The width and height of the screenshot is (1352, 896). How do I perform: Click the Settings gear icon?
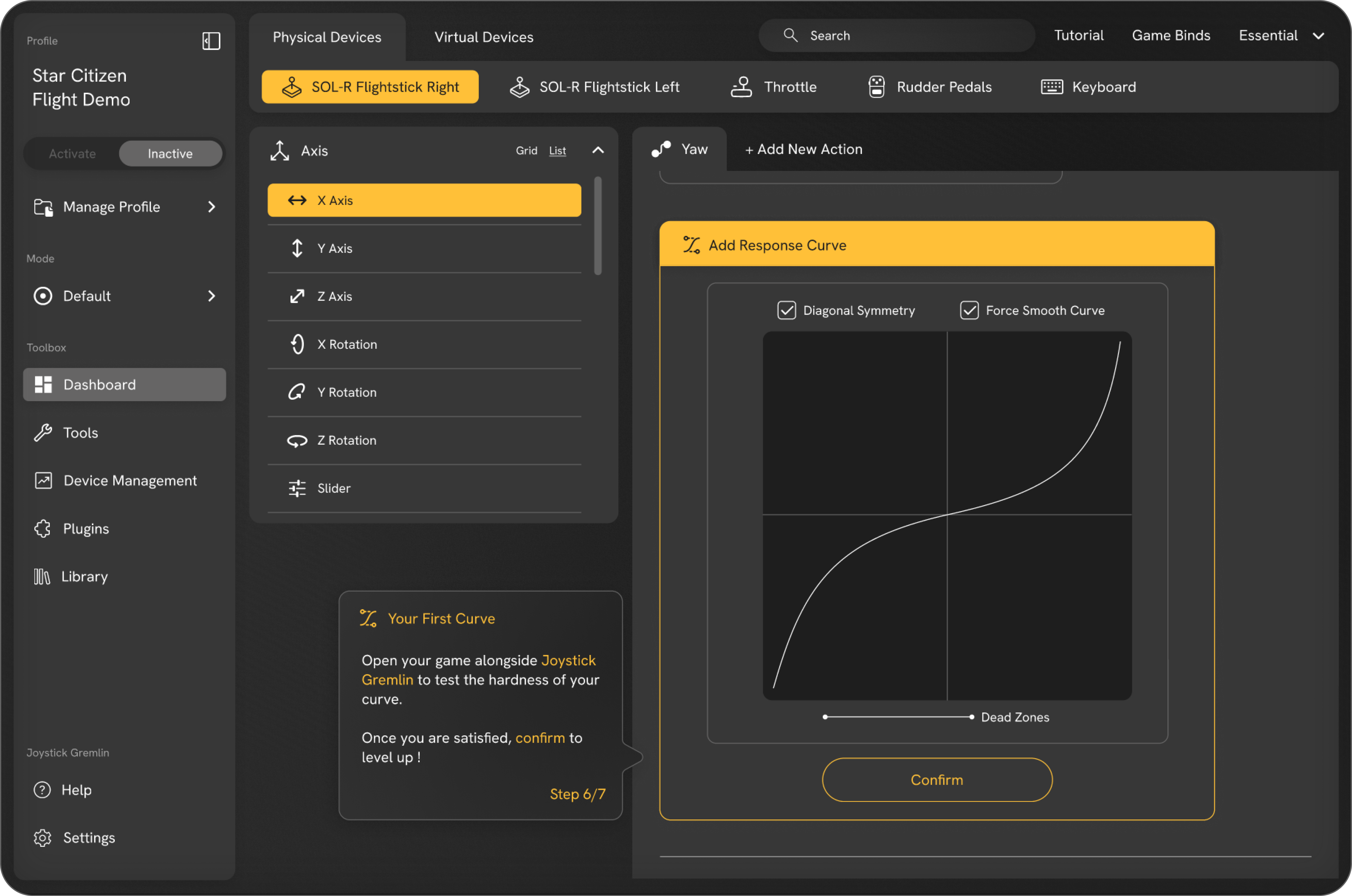pos(43,838)
